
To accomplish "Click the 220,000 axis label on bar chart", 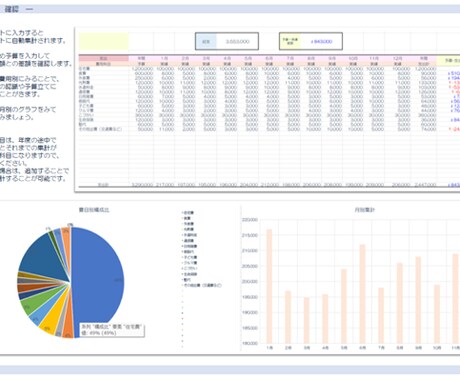I will [250, 220].
